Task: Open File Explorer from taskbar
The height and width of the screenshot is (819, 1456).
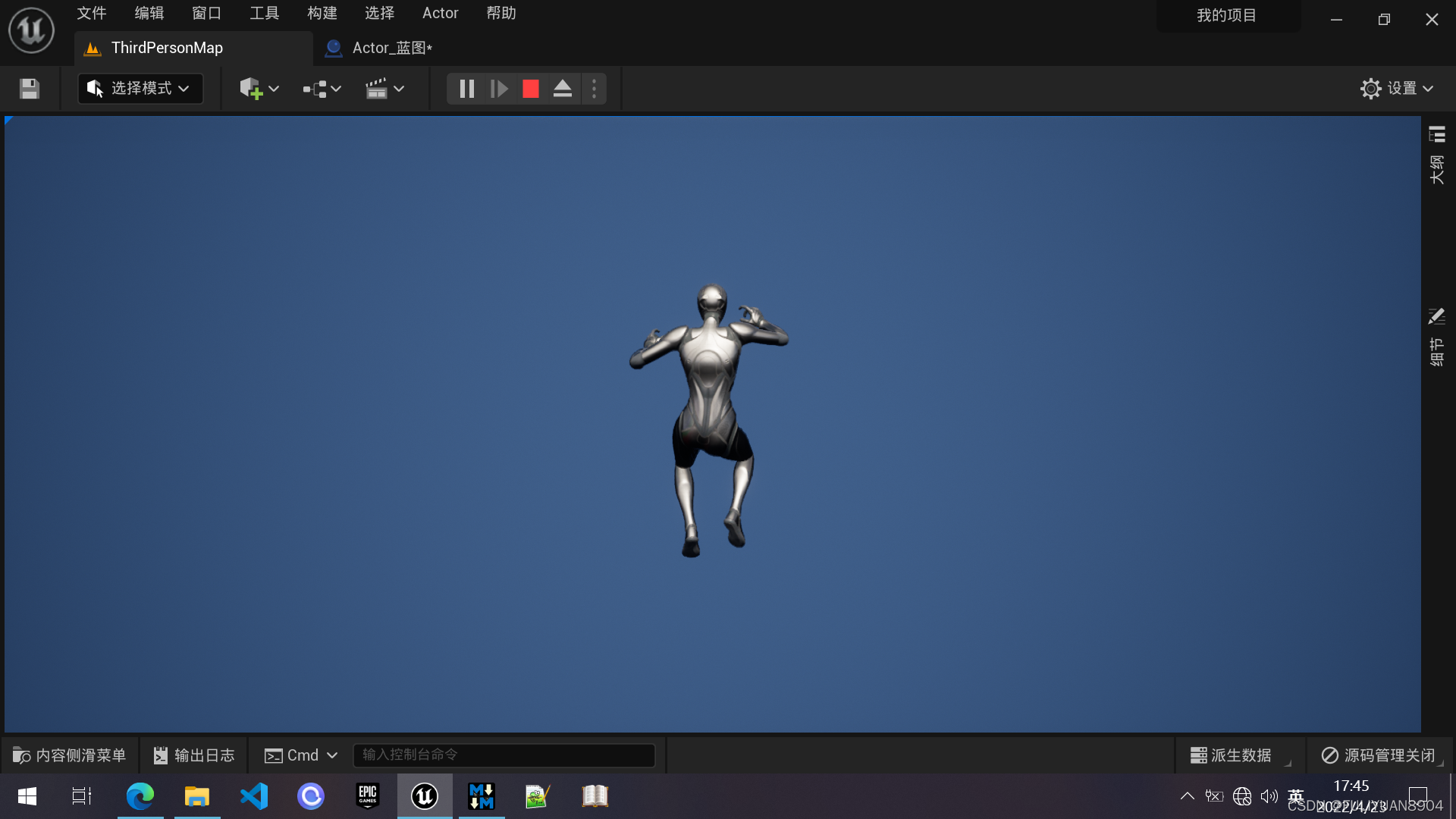Action: click(x=197, y=796)
